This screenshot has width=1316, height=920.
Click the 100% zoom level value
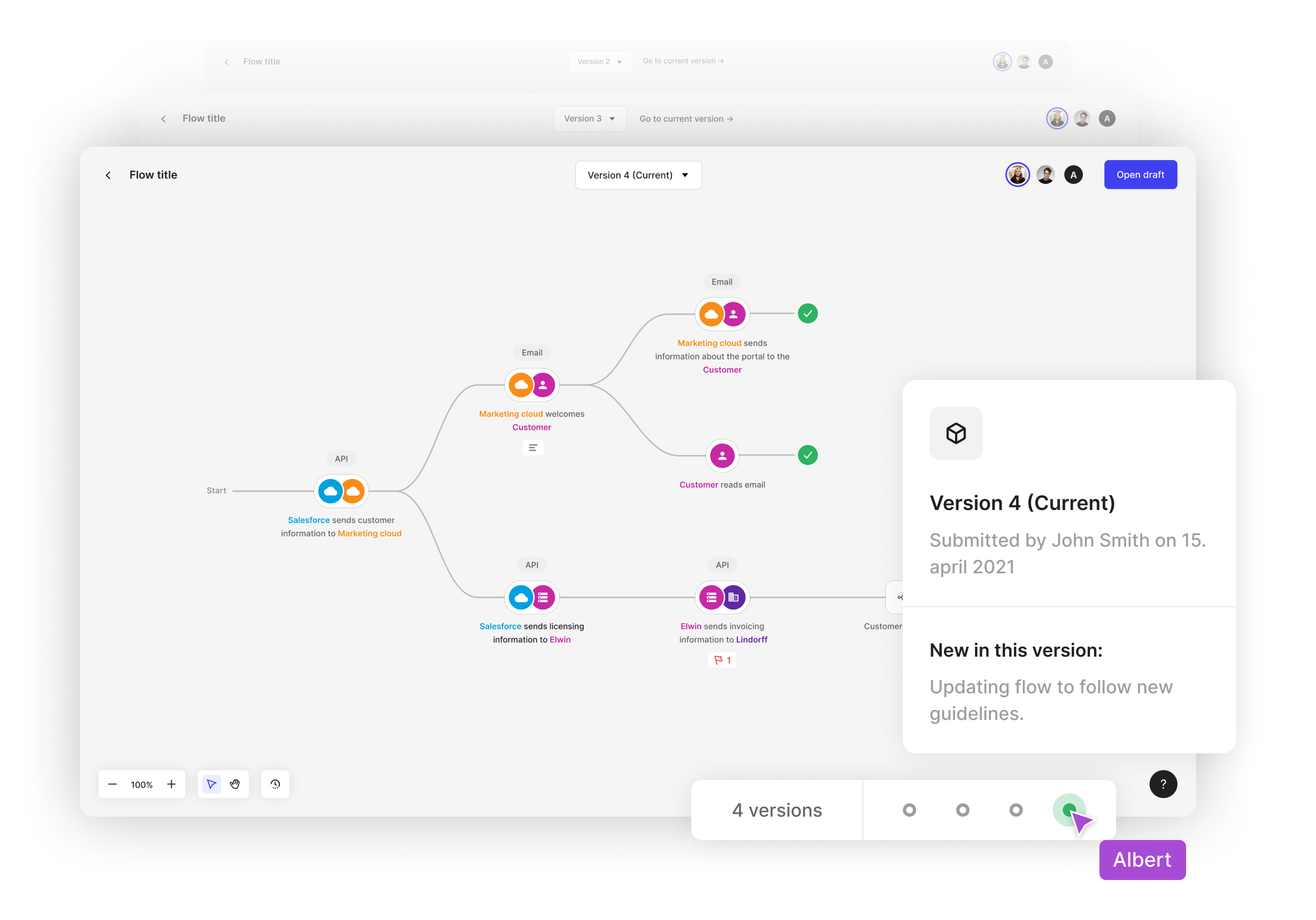142,784
